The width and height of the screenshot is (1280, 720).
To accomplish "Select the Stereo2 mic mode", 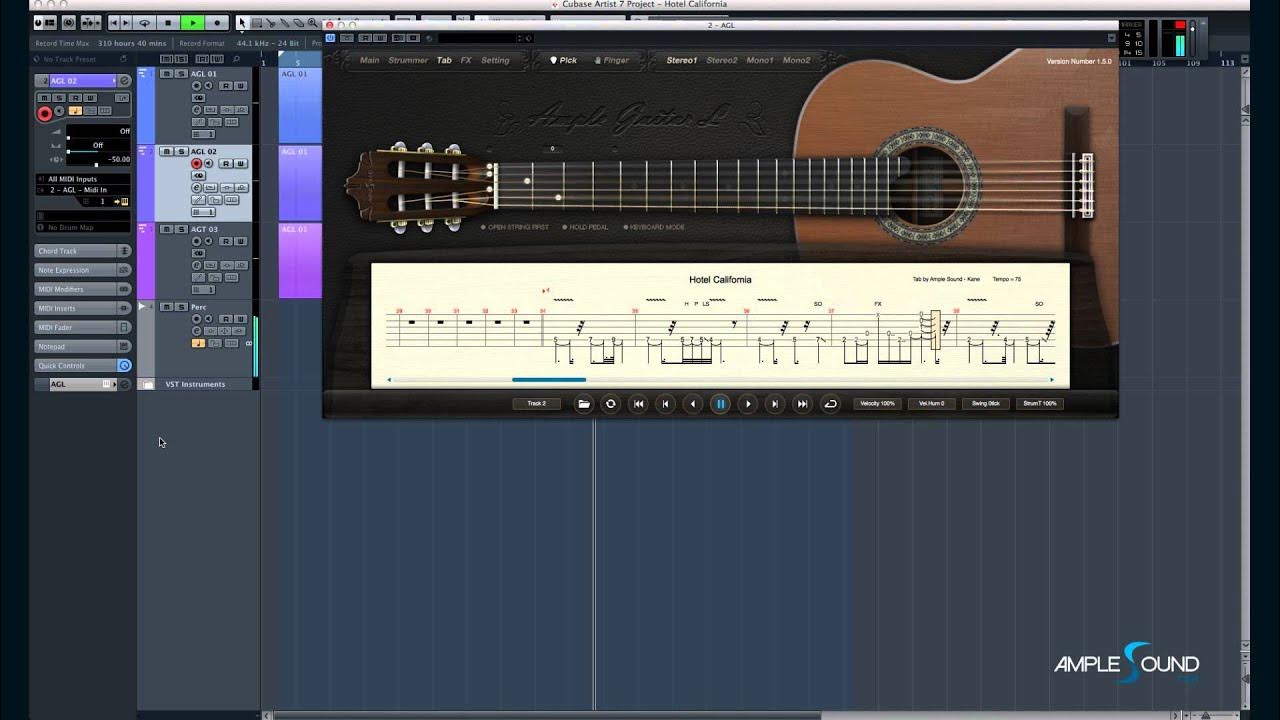I will pyautogui.click(x=722, y=60).
